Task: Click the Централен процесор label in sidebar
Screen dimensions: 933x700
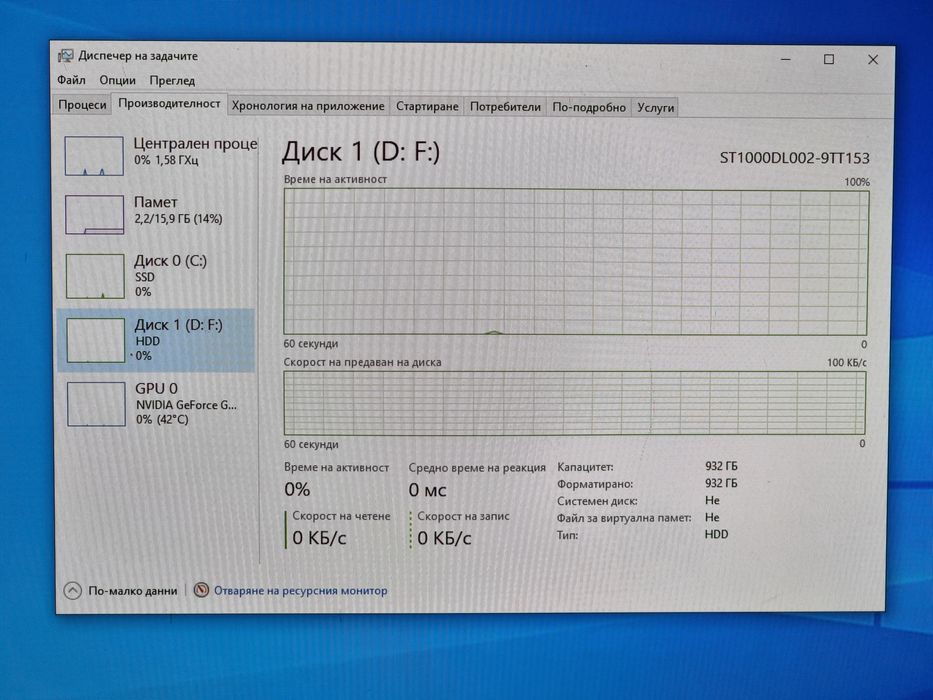Action: coord(195,143)
